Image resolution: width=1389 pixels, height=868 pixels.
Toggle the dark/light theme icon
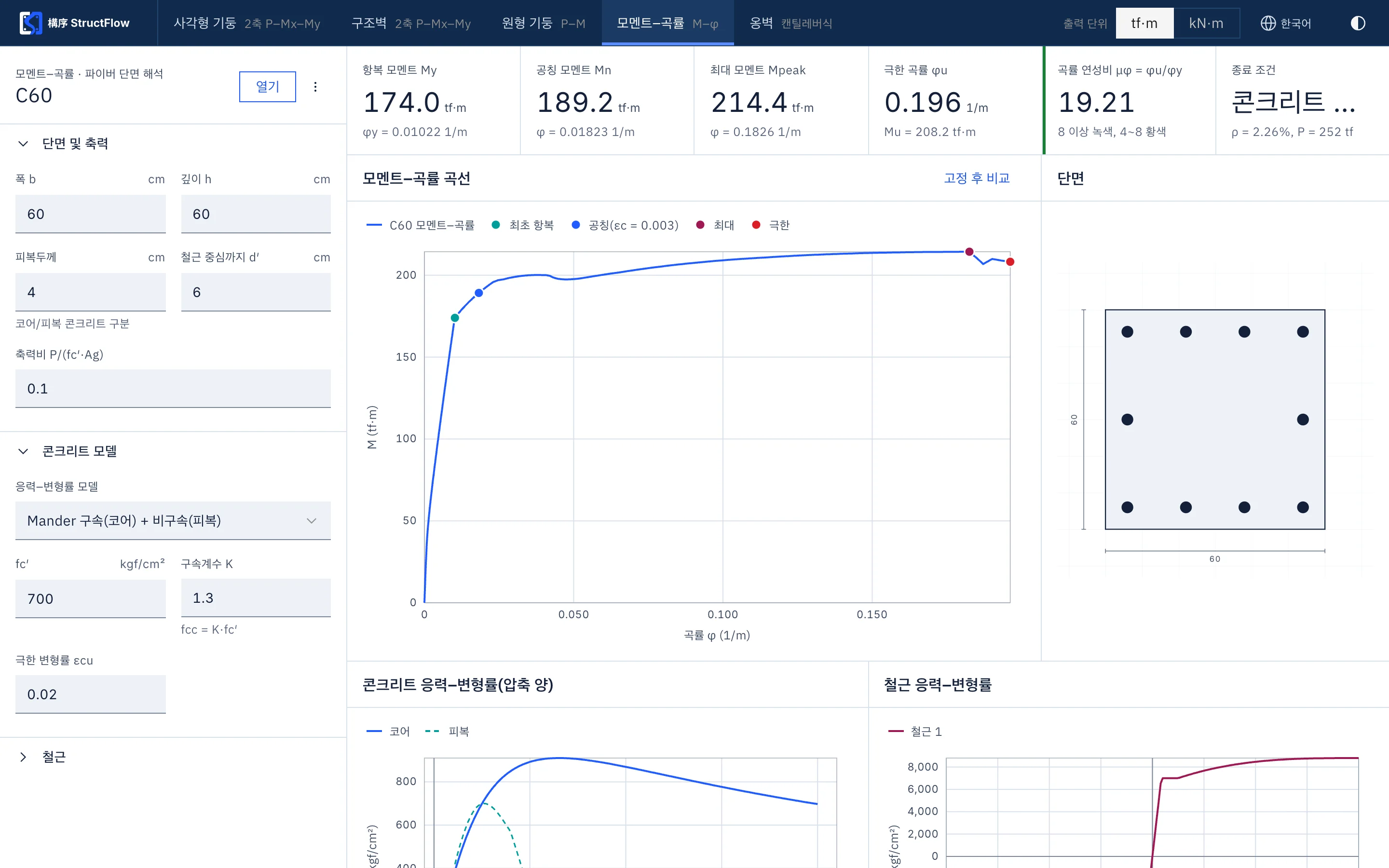(x=1358, y=23)
